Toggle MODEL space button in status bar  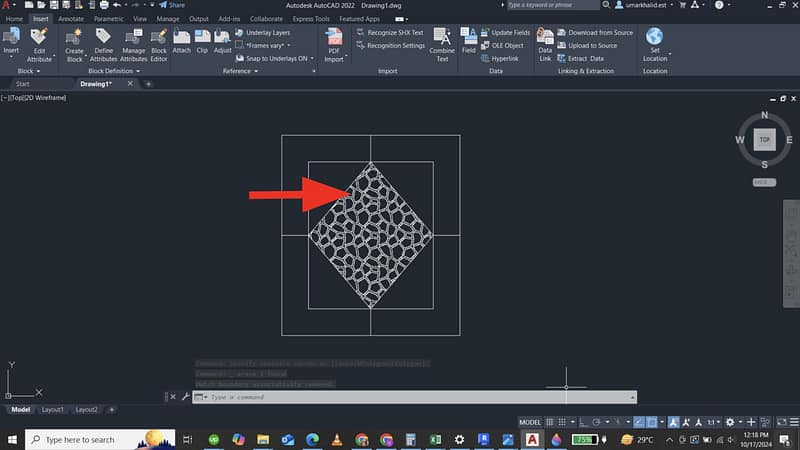click(x=530, y=423)
